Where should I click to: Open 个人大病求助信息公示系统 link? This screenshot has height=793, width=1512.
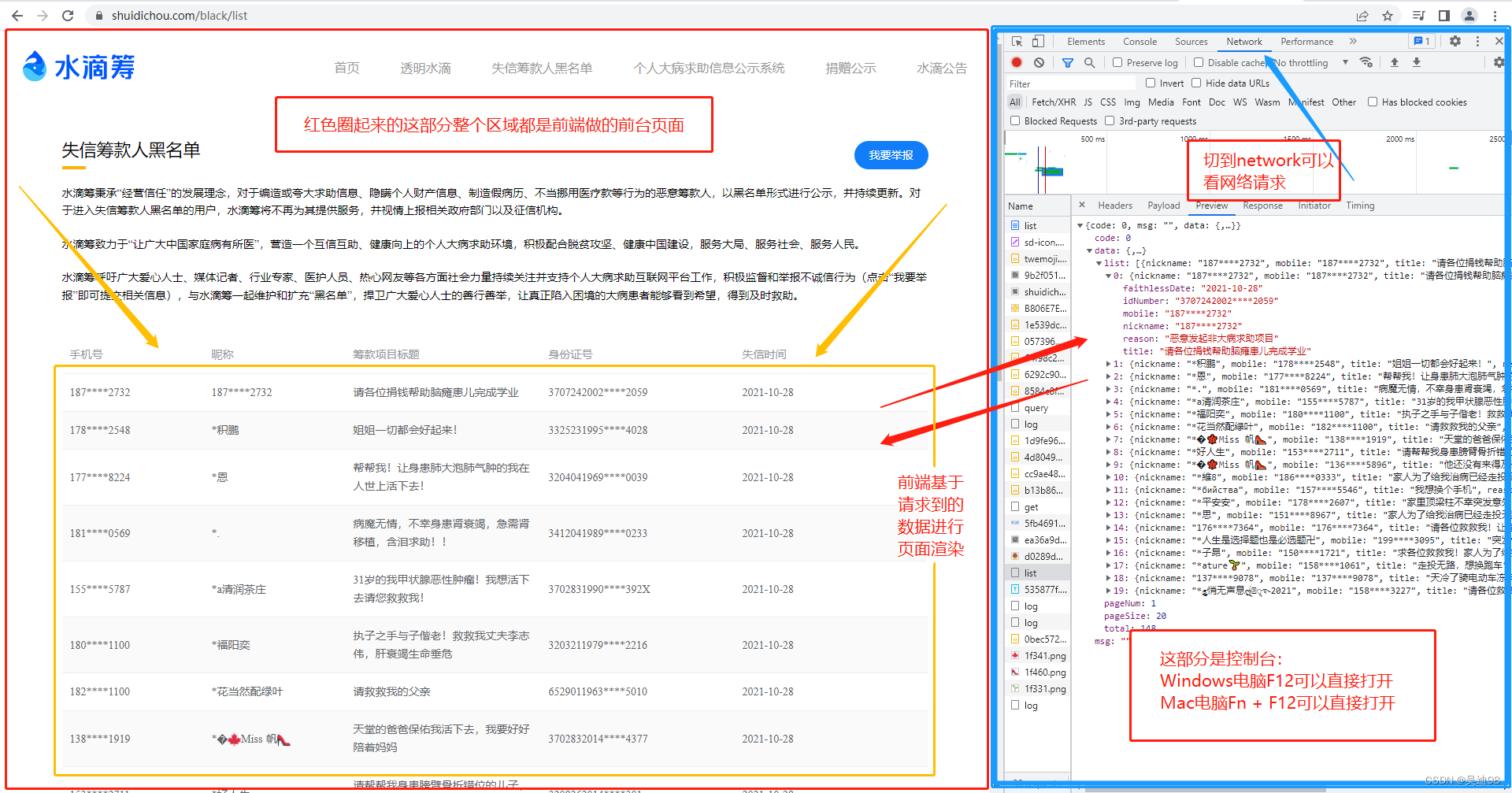point(709,69)
